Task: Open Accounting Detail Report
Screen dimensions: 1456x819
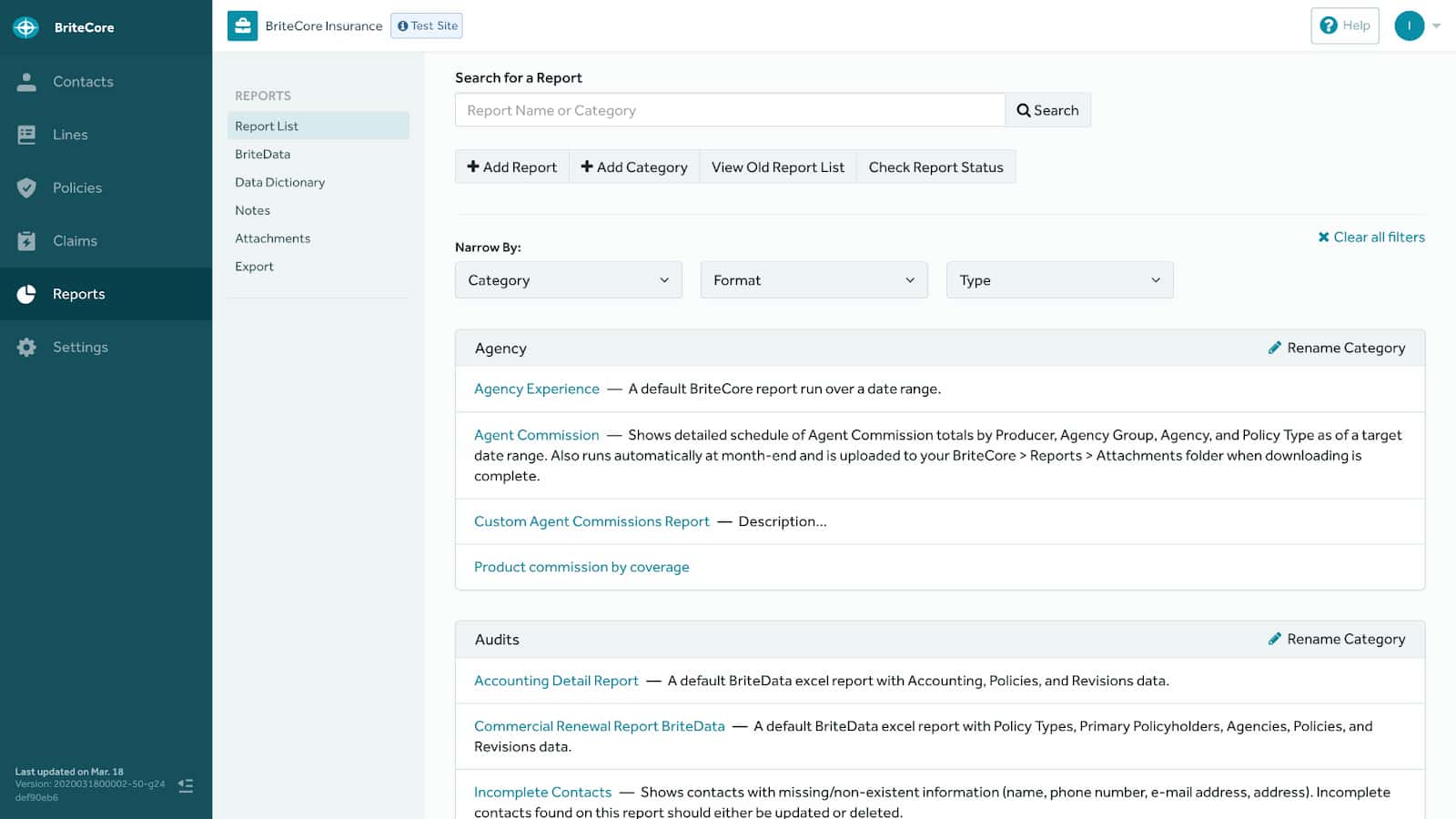Action: [x=556, y=681]
